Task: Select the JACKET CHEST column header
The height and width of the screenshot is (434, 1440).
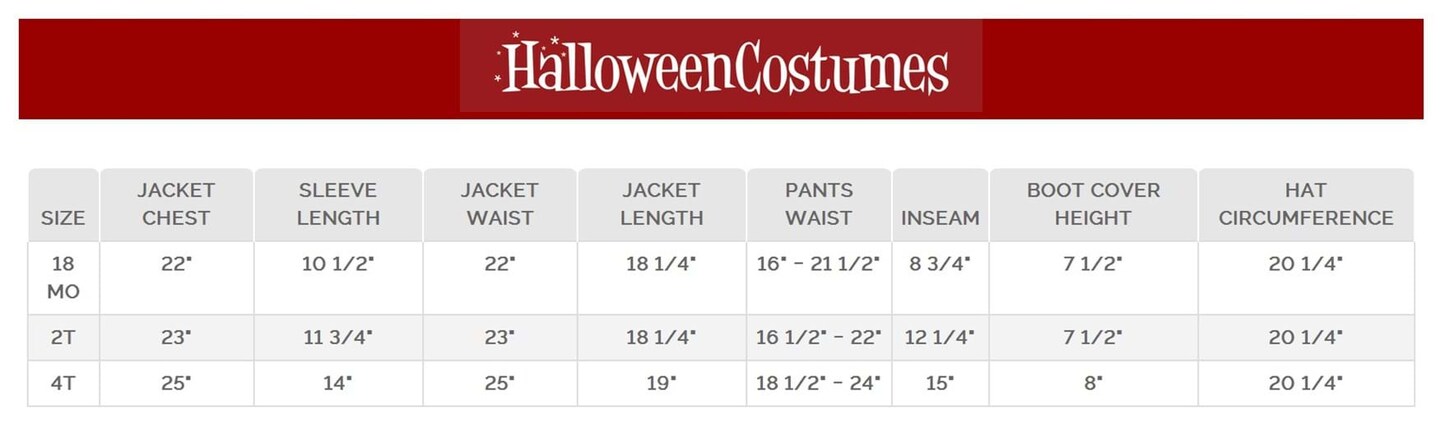Action: tap(176, 204)
